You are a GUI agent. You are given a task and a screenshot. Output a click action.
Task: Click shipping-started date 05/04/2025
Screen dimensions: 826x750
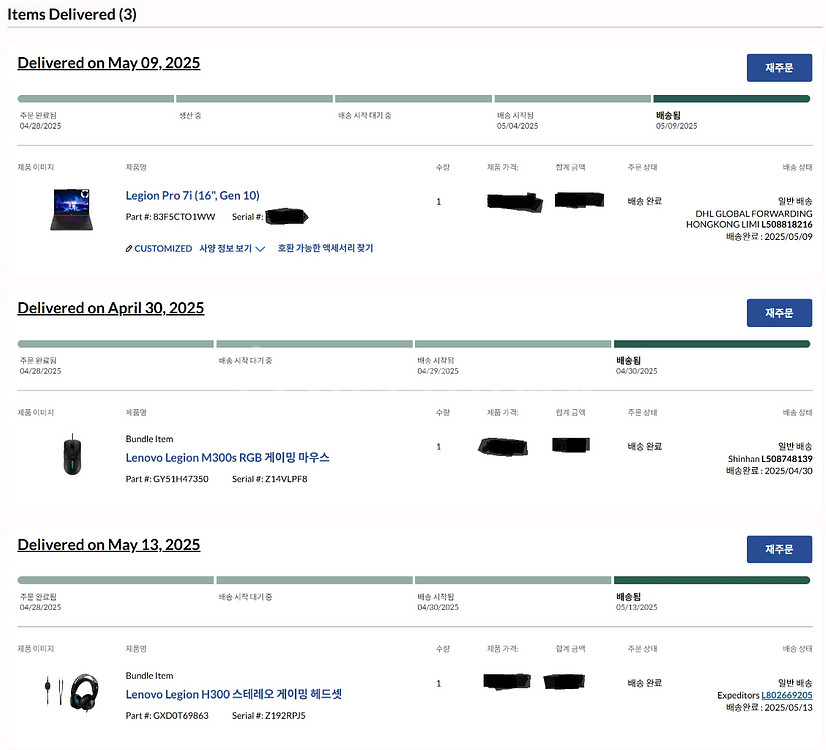(x=517, y=126)
